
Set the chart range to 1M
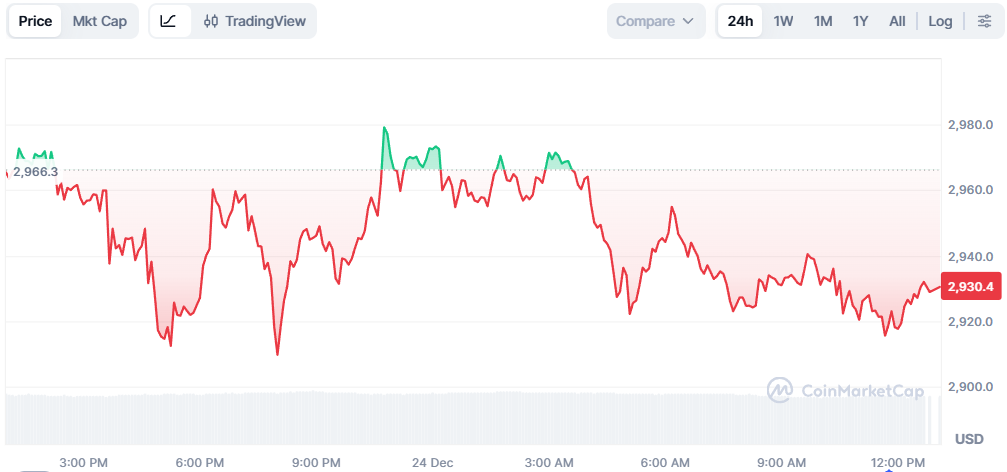823,21
